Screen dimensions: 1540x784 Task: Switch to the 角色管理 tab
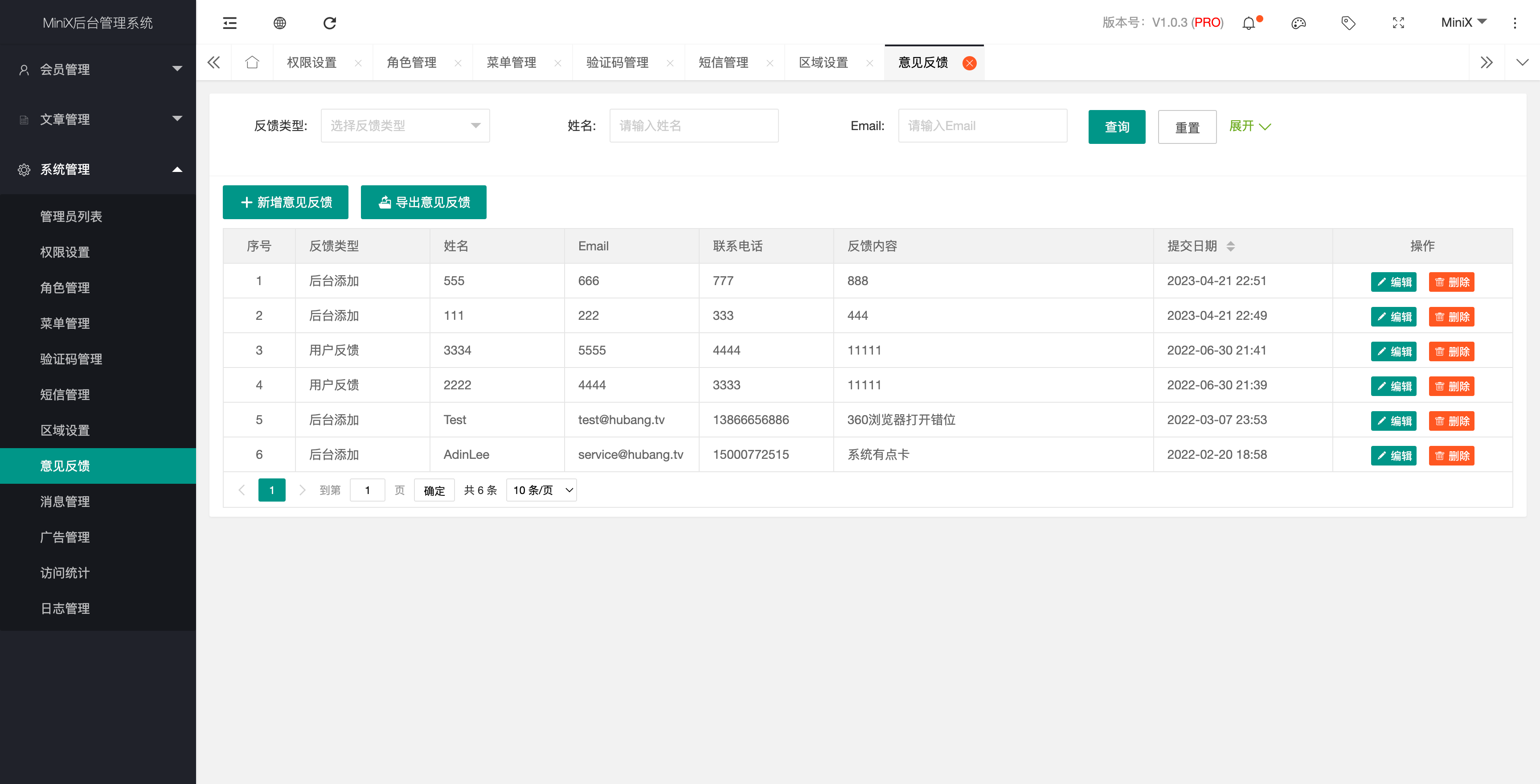click(x=411, y=63)
